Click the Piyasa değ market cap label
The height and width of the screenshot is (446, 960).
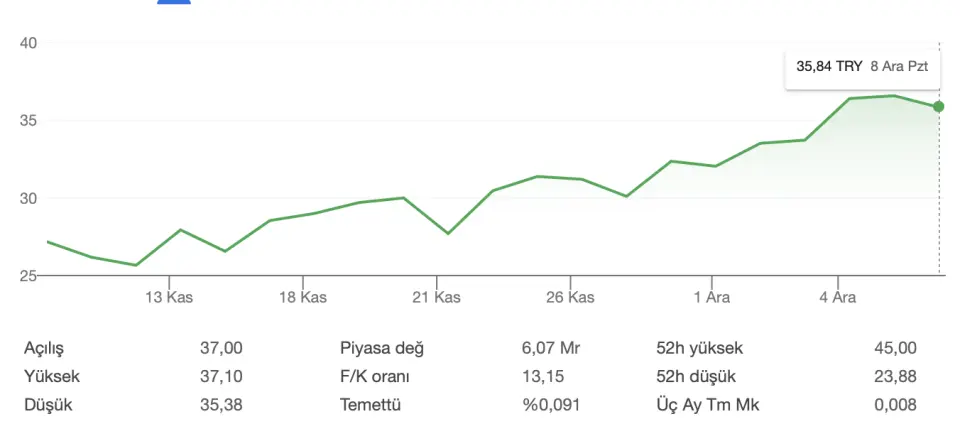coord(382,348)
